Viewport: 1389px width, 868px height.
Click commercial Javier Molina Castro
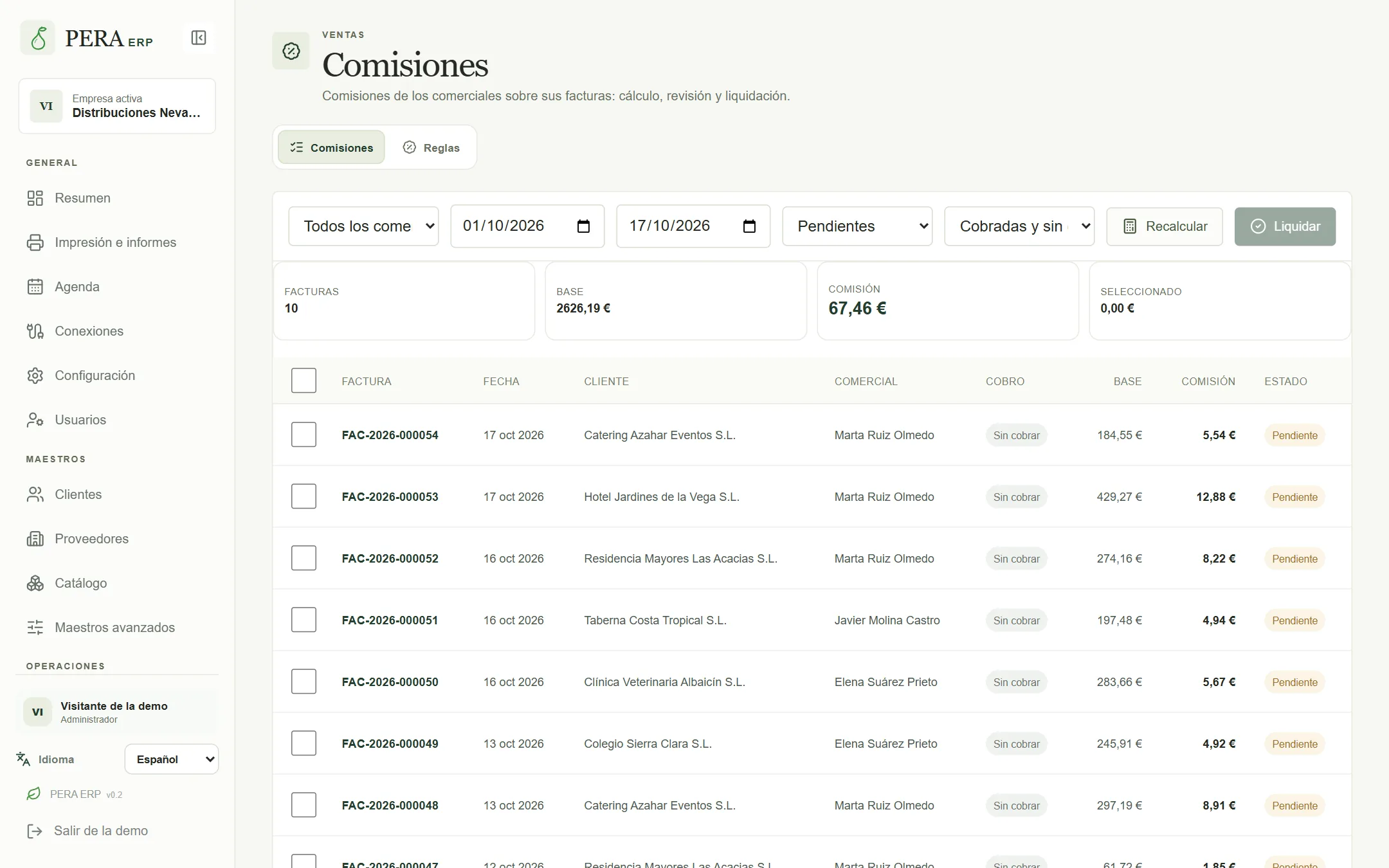coord(887,620)
